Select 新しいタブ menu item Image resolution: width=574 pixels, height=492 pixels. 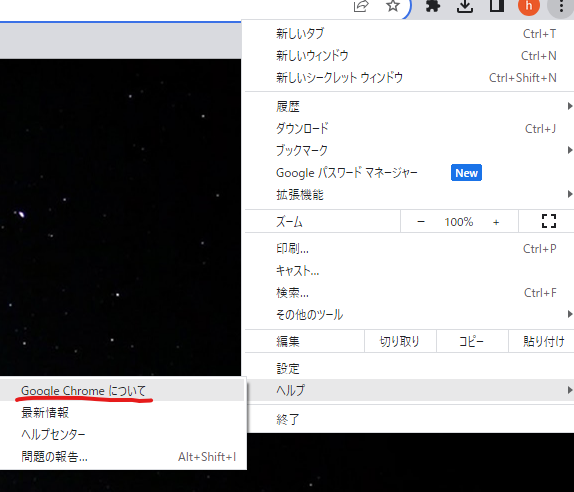pyautogui.click(x=409, y=34)
